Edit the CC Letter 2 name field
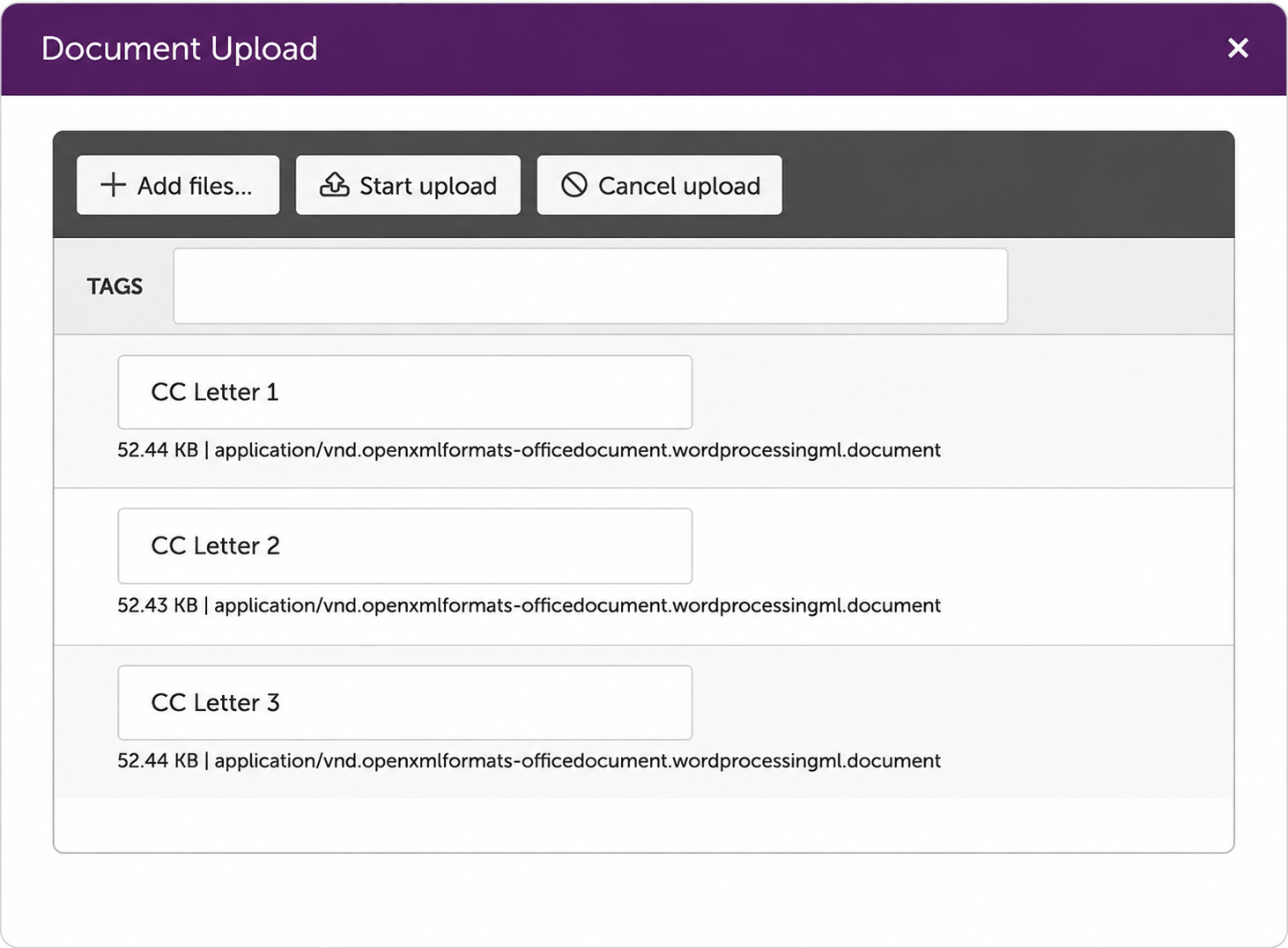This screenshot has width=1288, height=948. pos(405,546)
